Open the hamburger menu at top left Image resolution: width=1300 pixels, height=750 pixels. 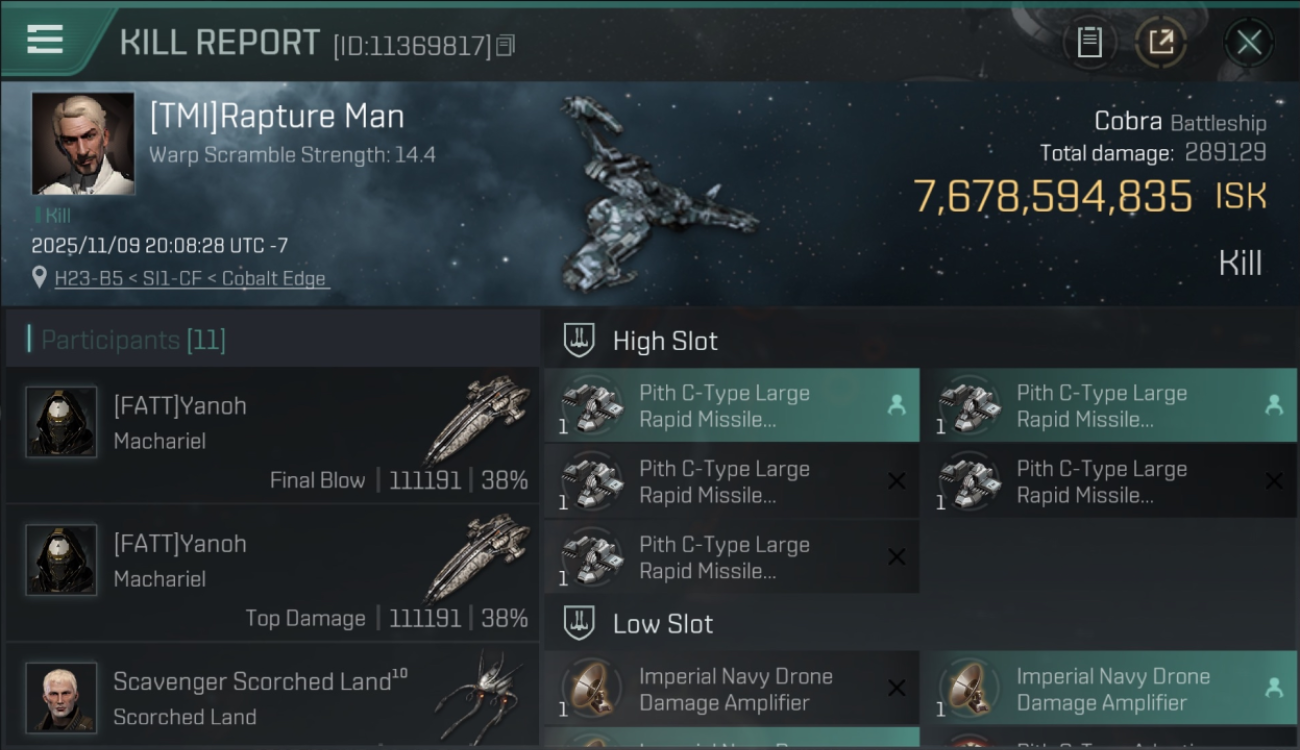[45, 40]
